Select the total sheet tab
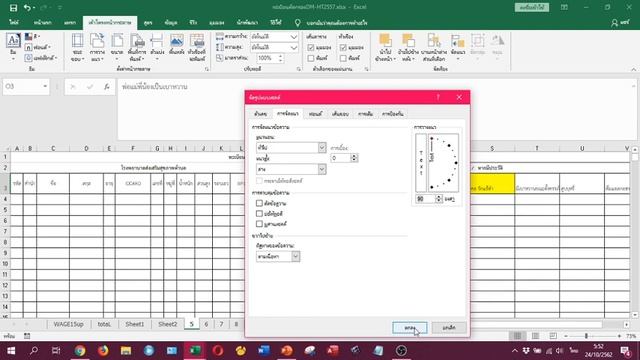Viewport: 640px width, 360px height. click(104, 324)
